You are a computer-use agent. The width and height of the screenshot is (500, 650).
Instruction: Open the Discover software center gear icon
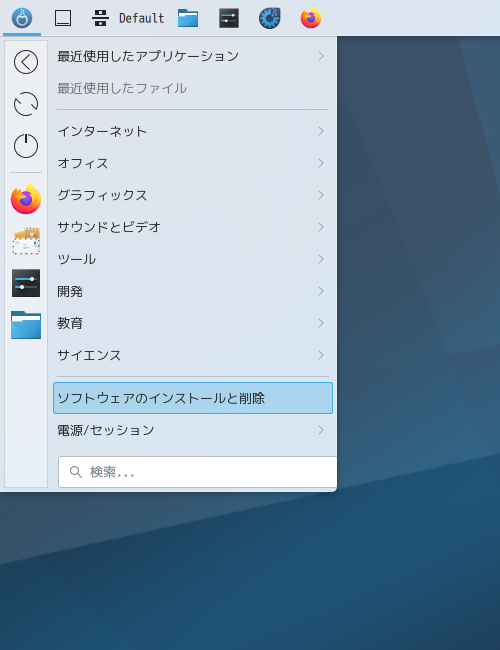click(270, 18)
